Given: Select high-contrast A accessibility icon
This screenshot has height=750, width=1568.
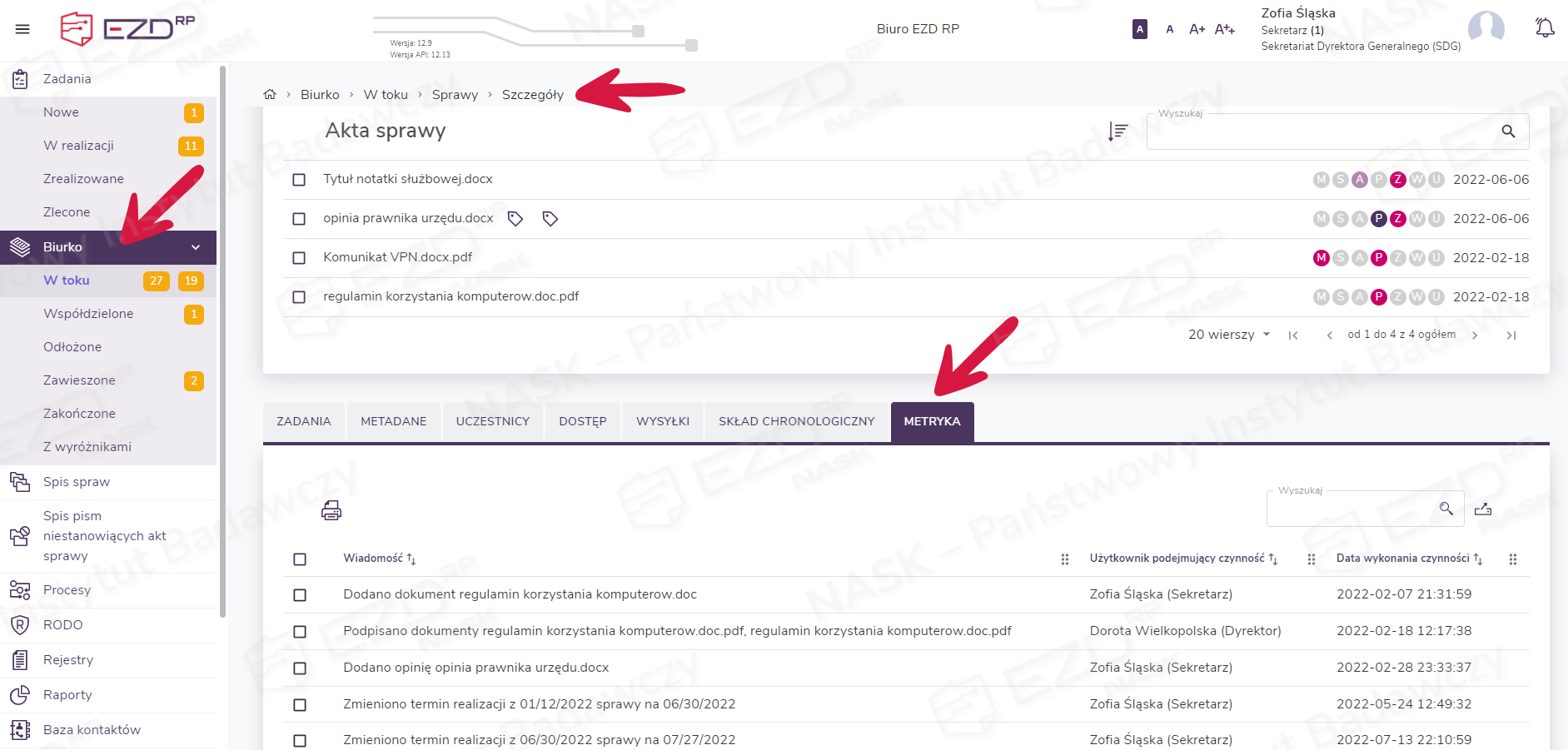Looking at the screenshot, I should point(1140,29).
